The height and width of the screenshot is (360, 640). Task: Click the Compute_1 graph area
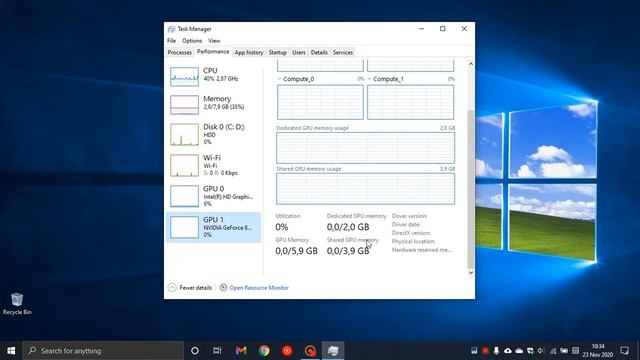(x=410, y=102)
